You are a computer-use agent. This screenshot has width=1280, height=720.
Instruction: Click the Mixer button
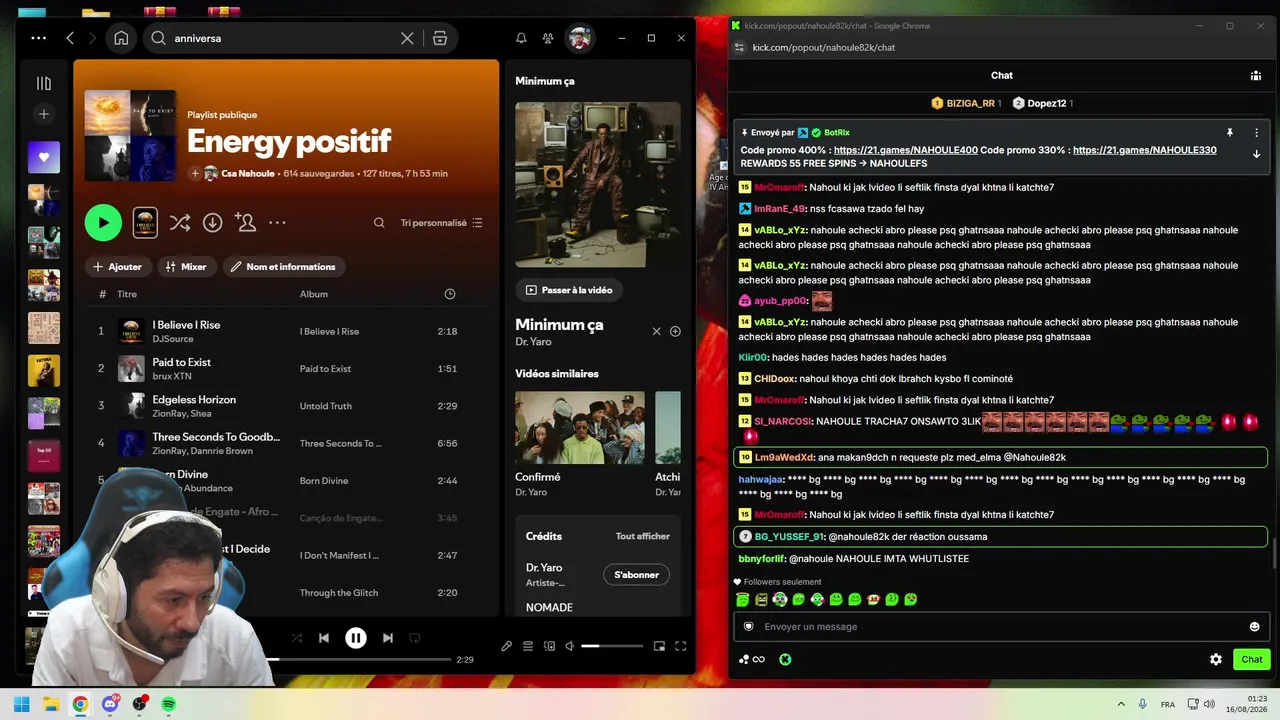click(x=186, y=267)
